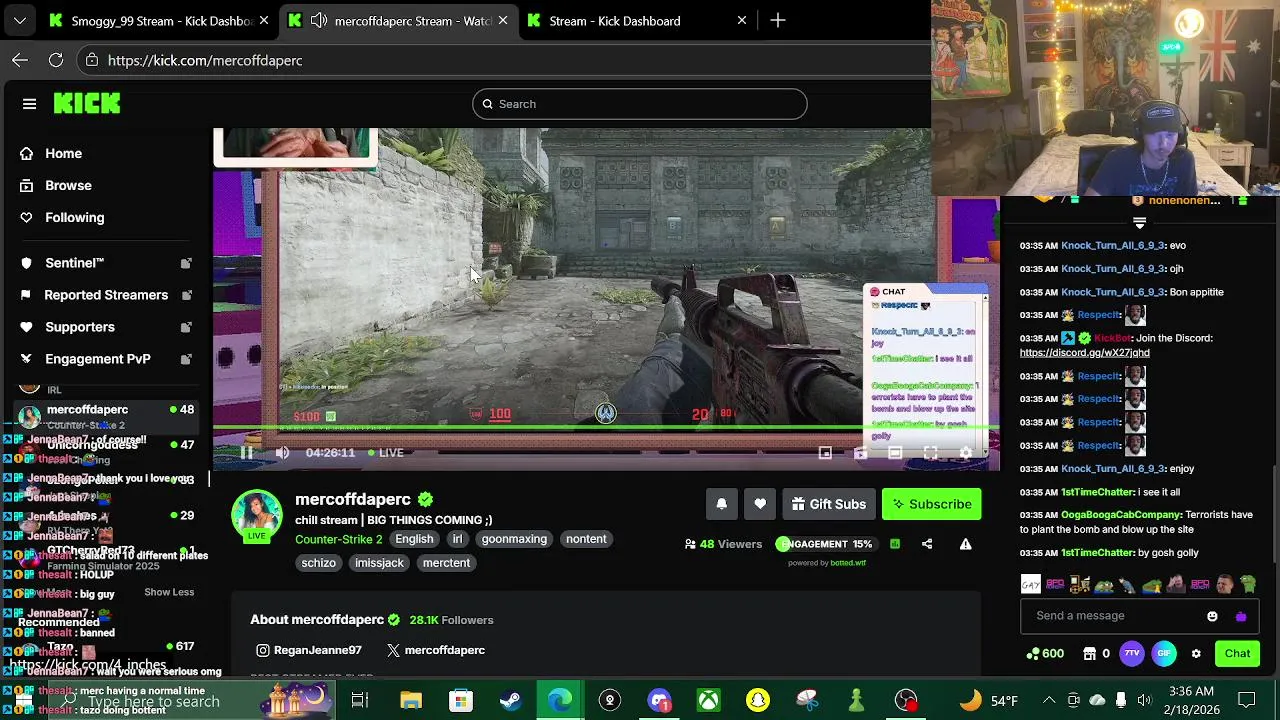Click the Gift Subs button
Screen dimensions: 1280x720
pyautogui.click(x=829, y=504)
